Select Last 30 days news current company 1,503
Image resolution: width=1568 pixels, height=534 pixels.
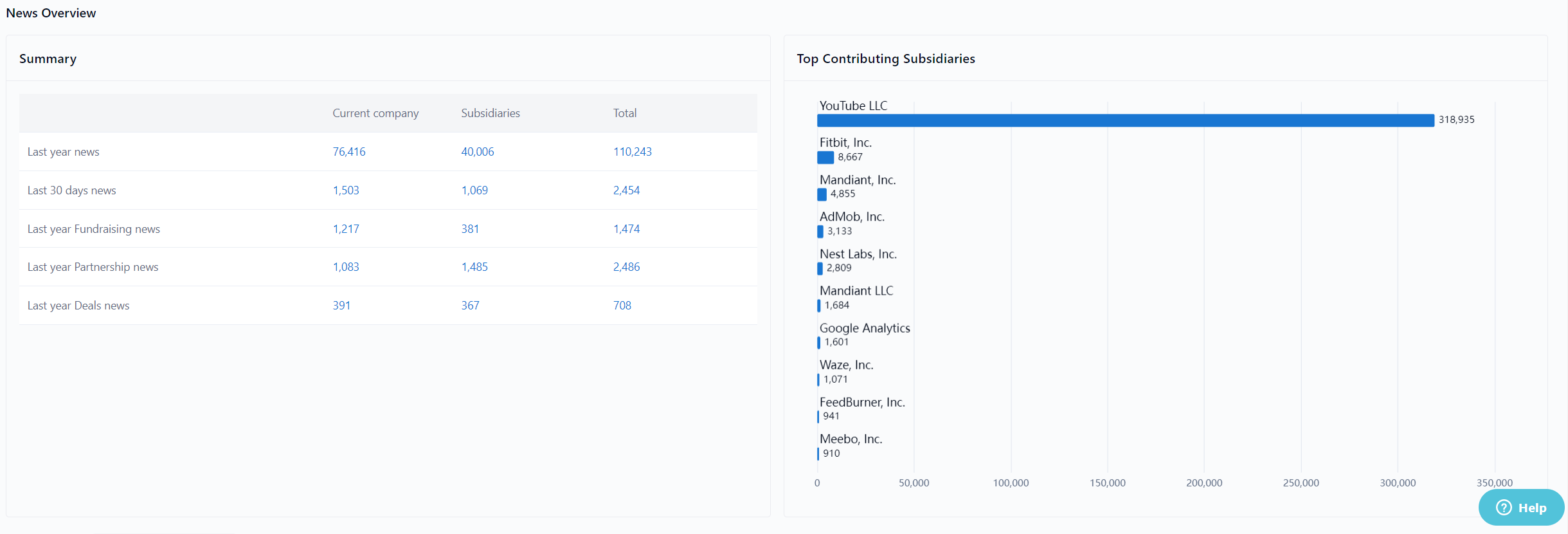pyautogui.click(x=345, y=190)
